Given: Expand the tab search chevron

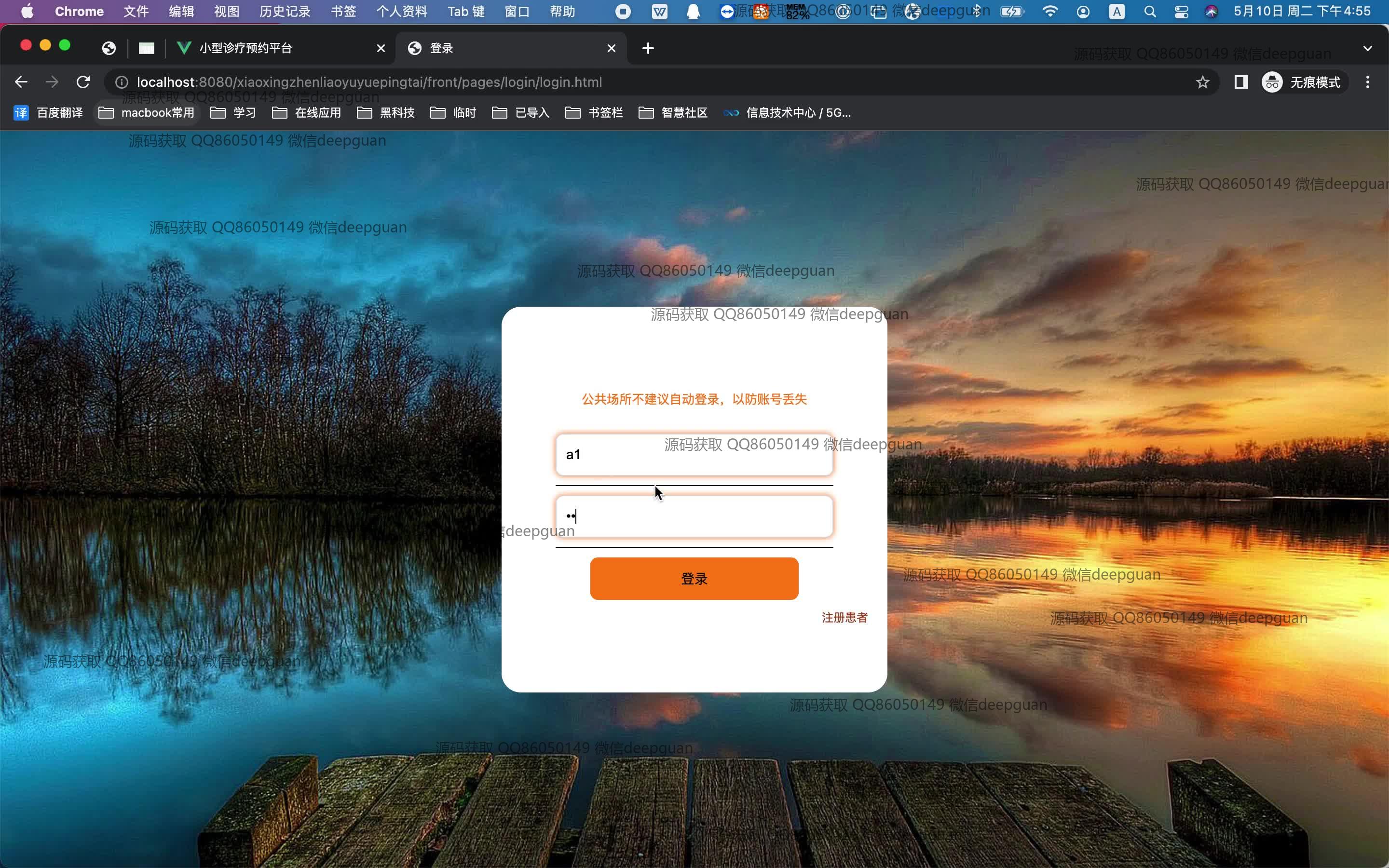Looking at the screenshot, I should [1367, 48].
